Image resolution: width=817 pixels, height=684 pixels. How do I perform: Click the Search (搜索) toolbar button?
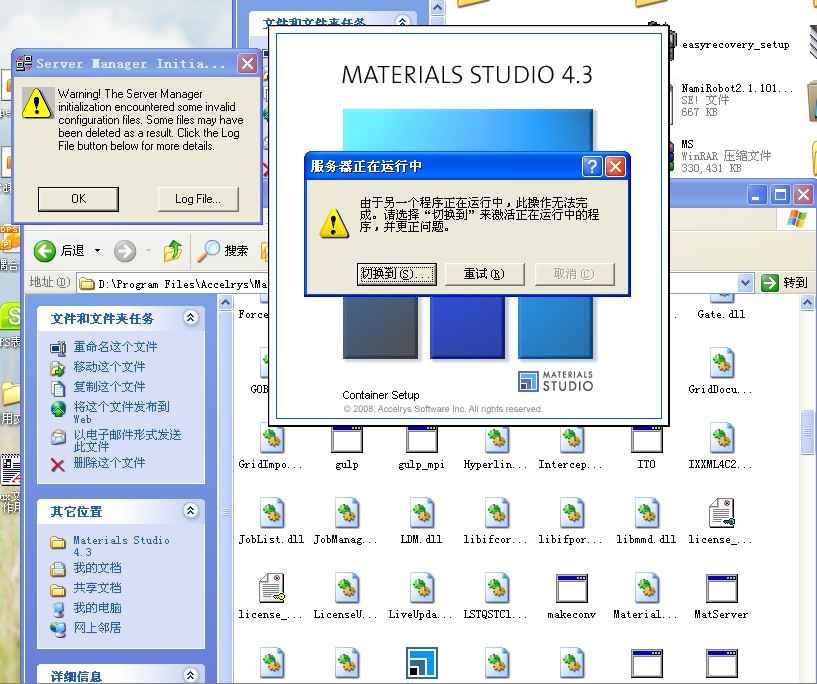click(223, 251)
